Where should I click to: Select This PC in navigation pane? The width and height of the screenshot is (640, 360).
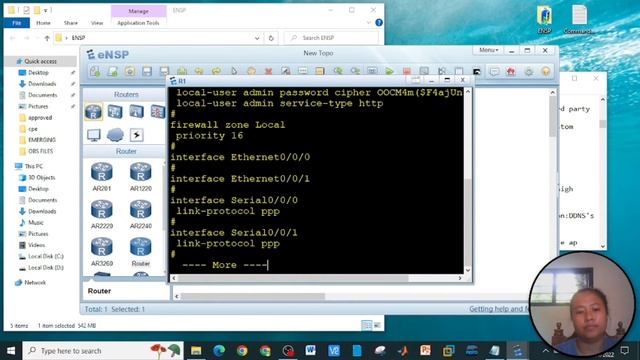(33, 166)
